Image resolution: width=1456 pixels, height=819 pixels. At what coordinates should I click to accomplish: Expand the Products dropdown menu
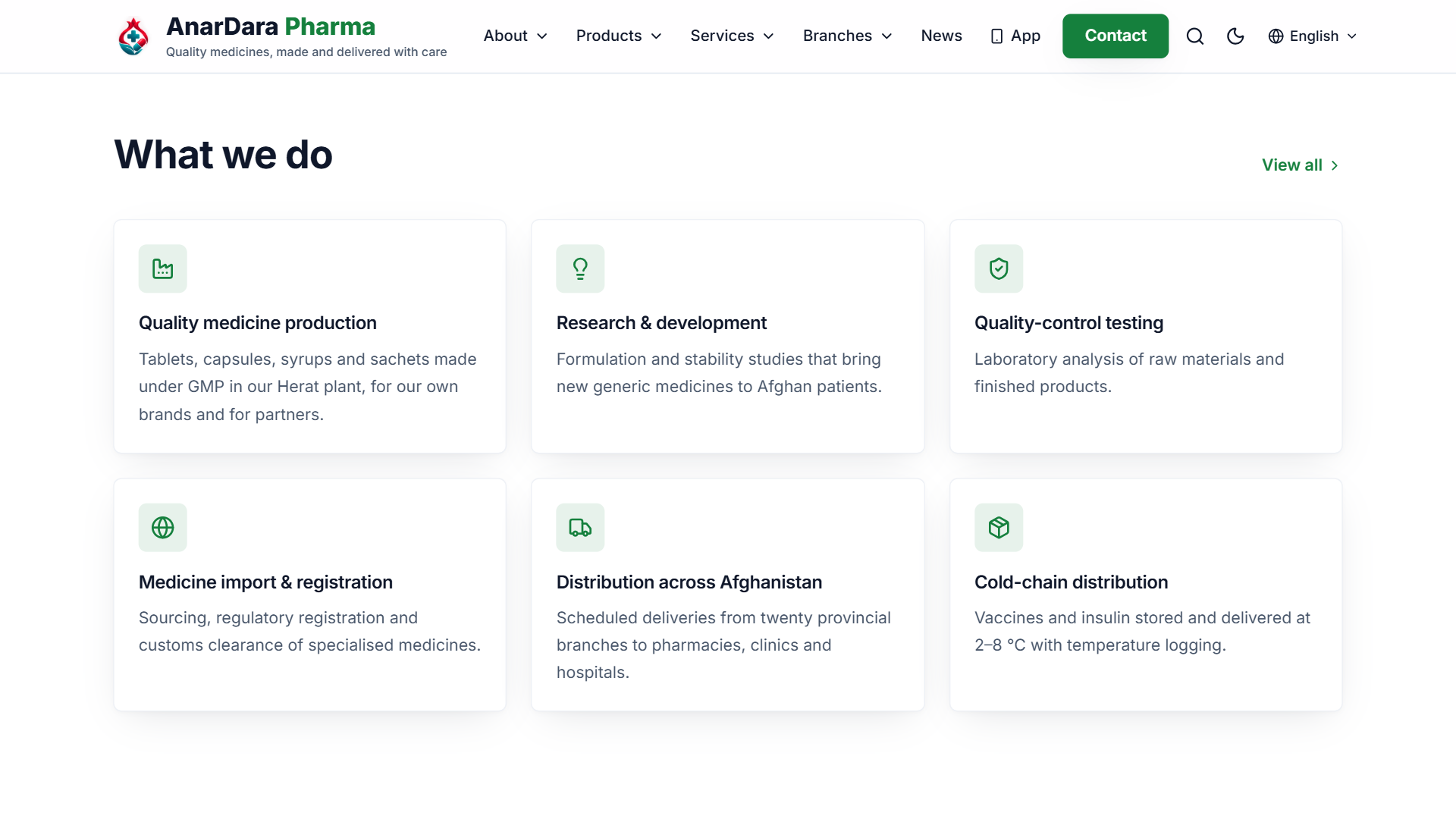619,36
